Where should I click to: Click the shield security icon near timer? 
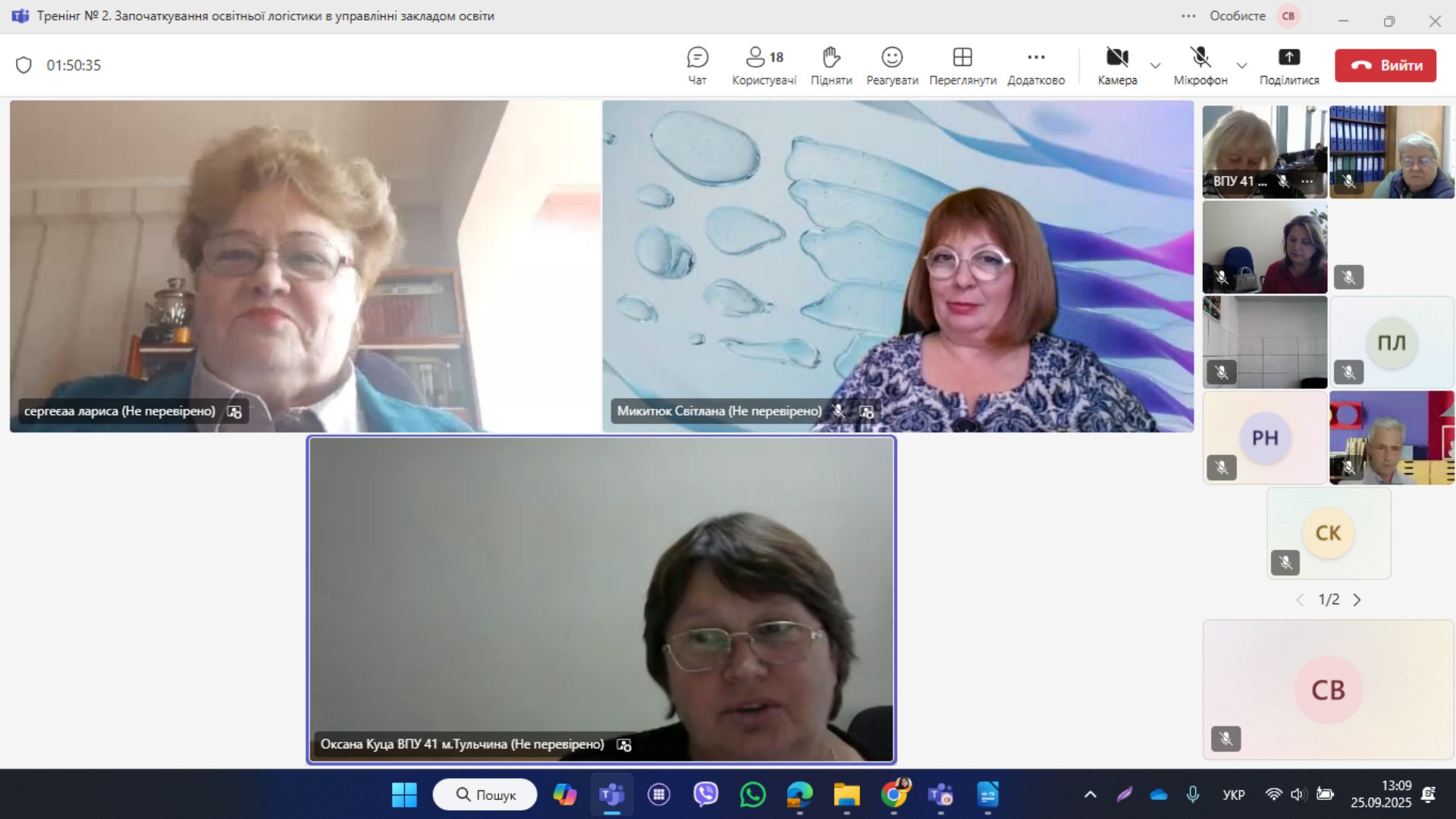(x=24, y=65)
